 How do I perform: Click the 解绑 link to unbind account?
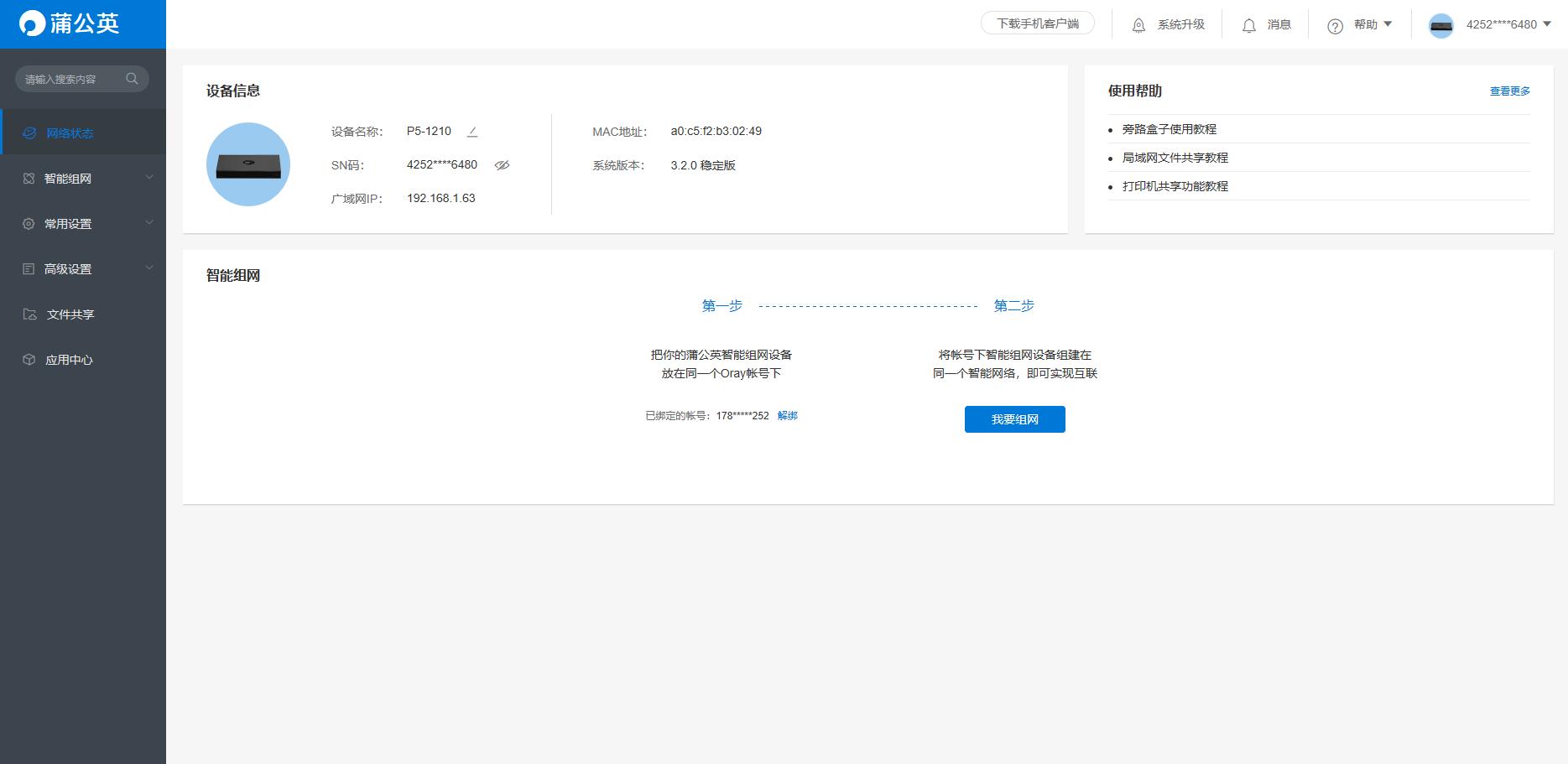(x=787, y=415)
